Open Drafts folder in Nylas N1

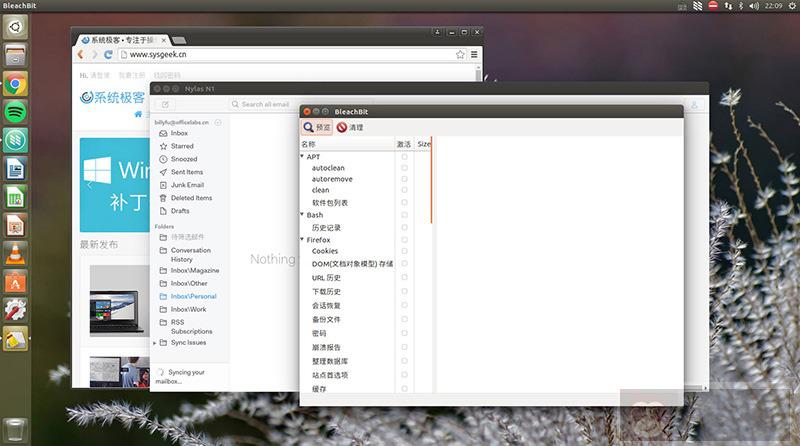180,211
